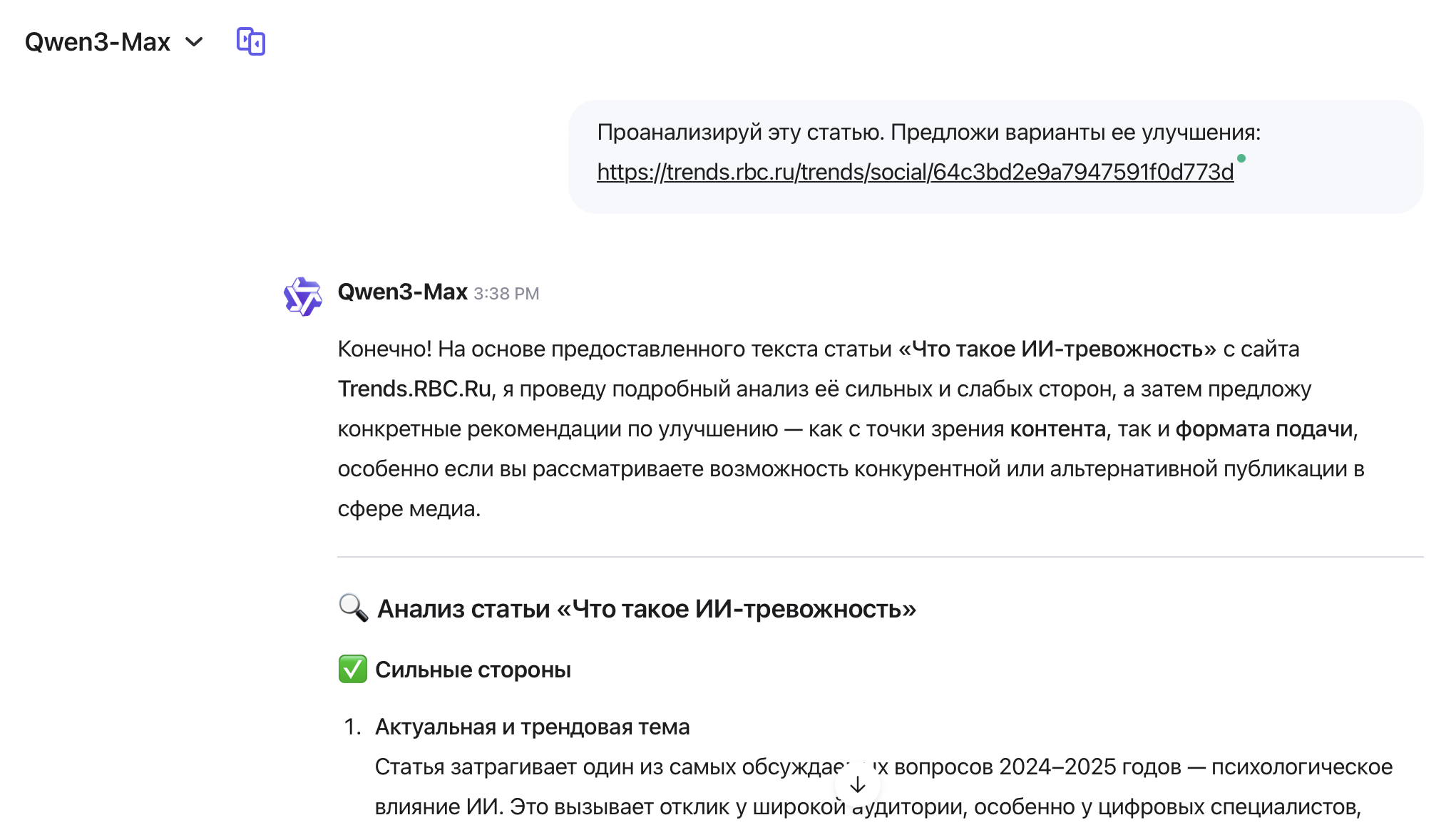Click heading Анализ статьи «Что такое ИИ-тревожность»
Image resolution: width=1456 pixels, height=830 pixels.
pyautogui.click(x=647, y=609)
